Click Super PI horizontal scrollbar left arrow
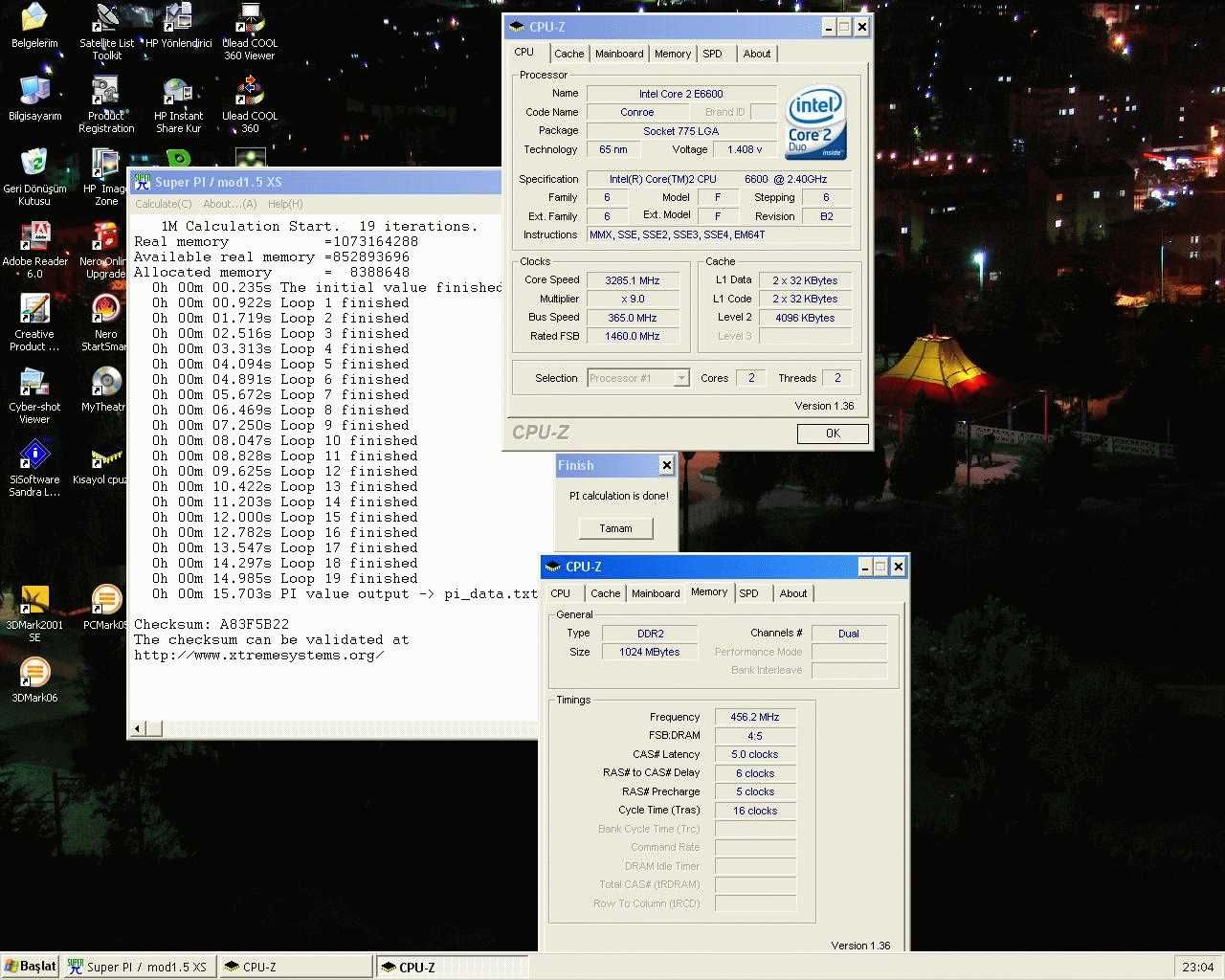Screen dimensions: 1225x980 137,729
